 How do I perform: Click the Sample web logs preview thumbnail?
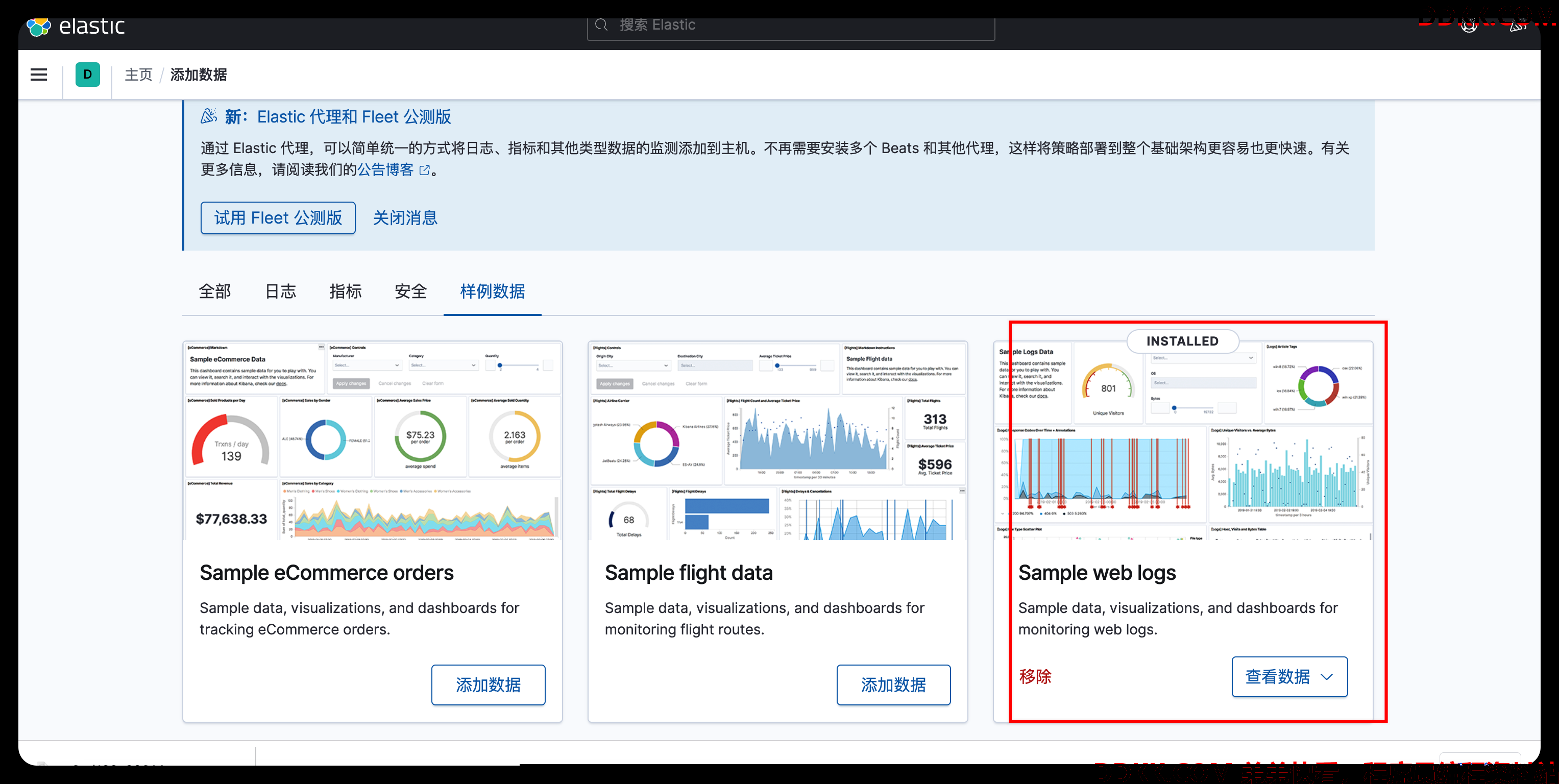tap(1183, 440)
